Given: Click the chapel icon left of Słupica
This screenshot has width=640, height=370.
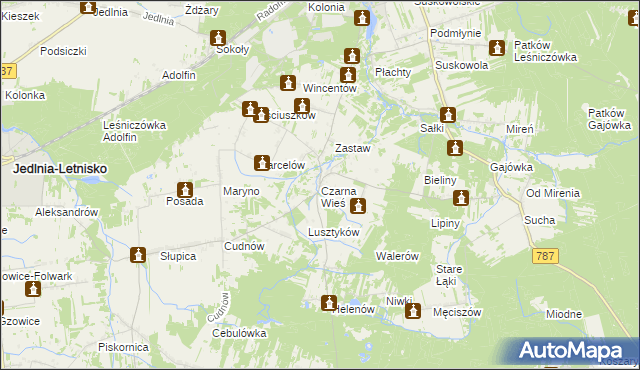Looking at the screenshot, I should click(x=138, y=255).
